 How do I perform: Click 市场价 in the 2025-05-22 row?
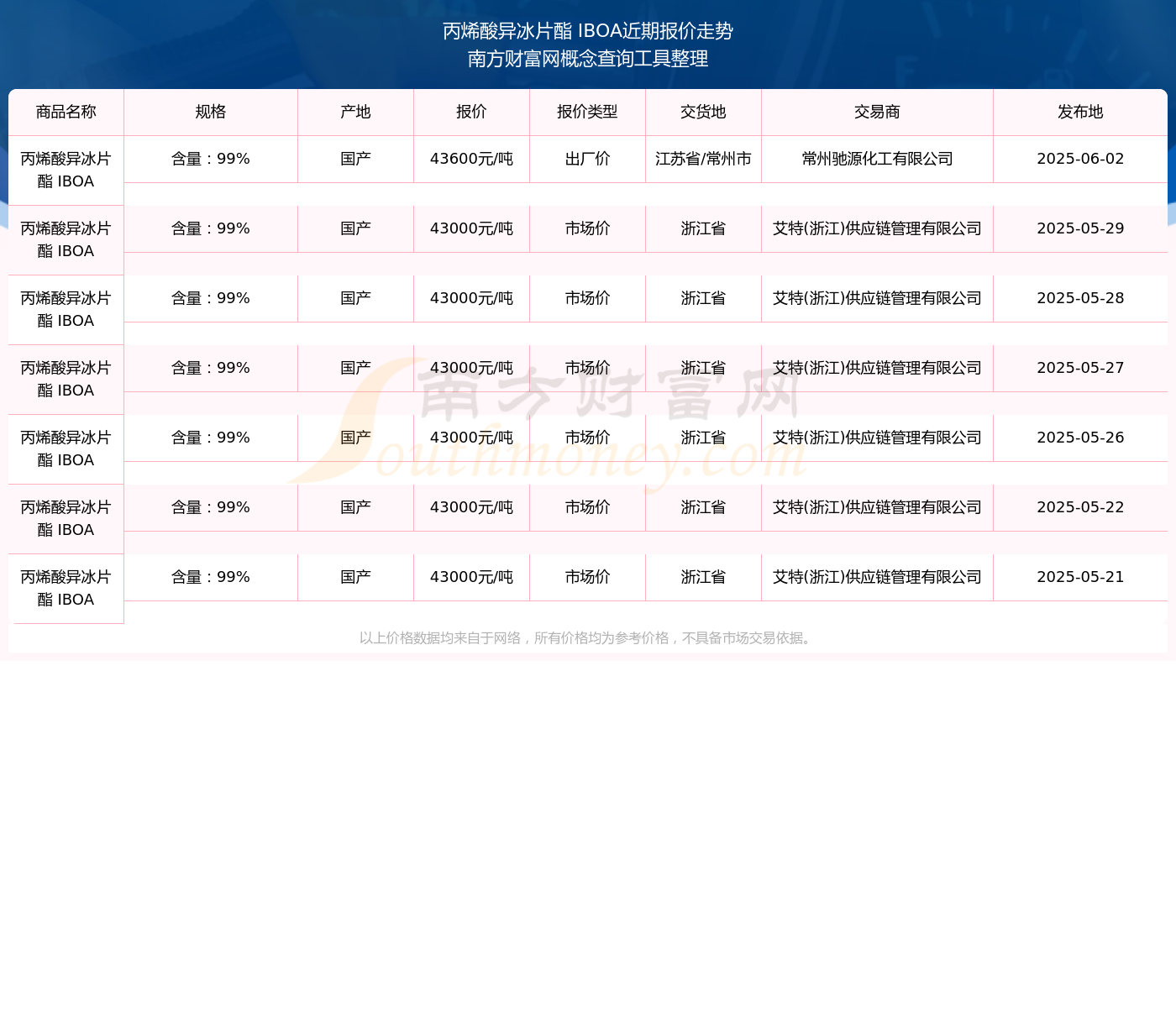tap(588, 508)
